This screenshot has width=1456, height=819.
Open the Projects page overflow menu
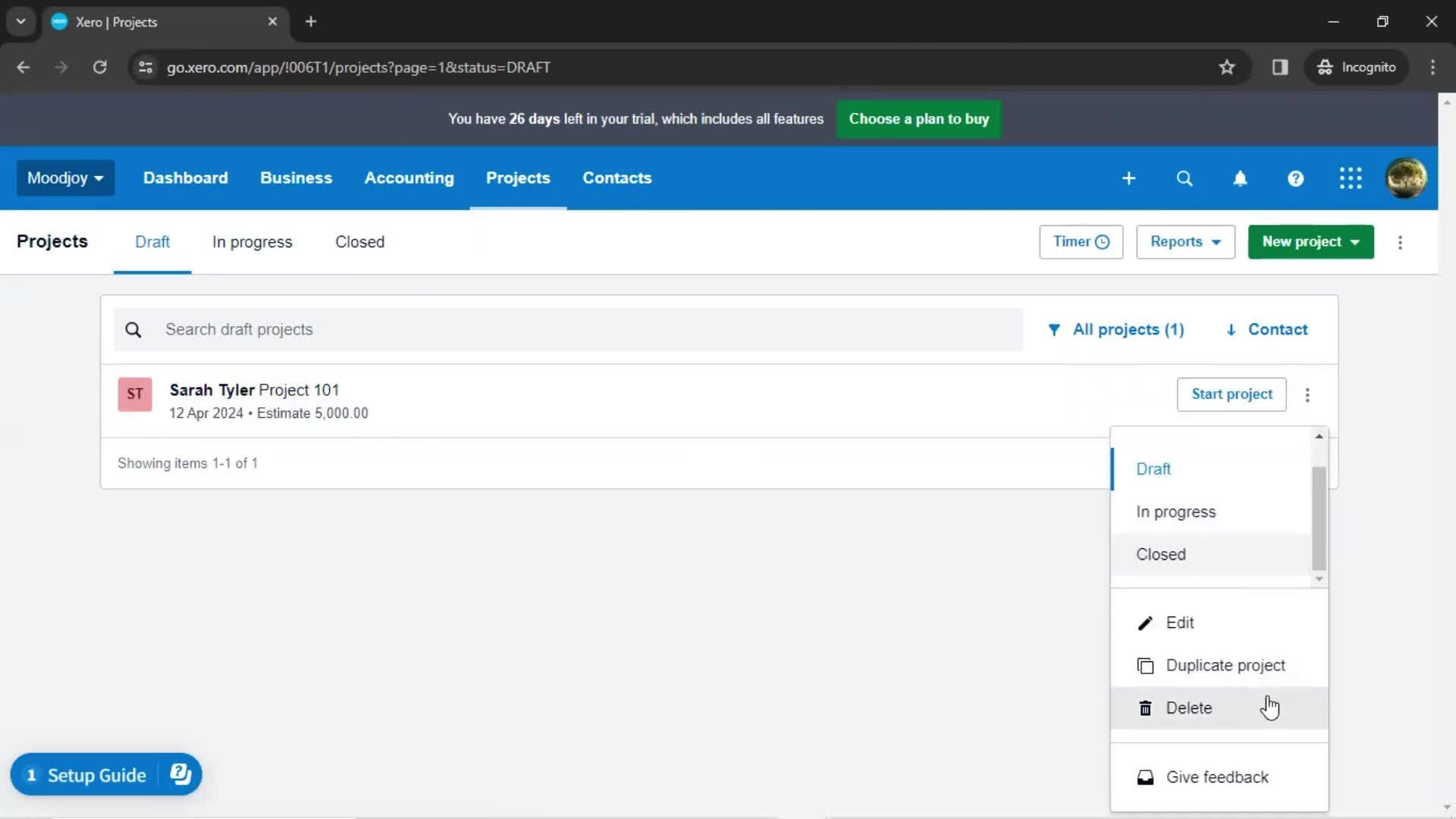click(x=1400, y=243)
